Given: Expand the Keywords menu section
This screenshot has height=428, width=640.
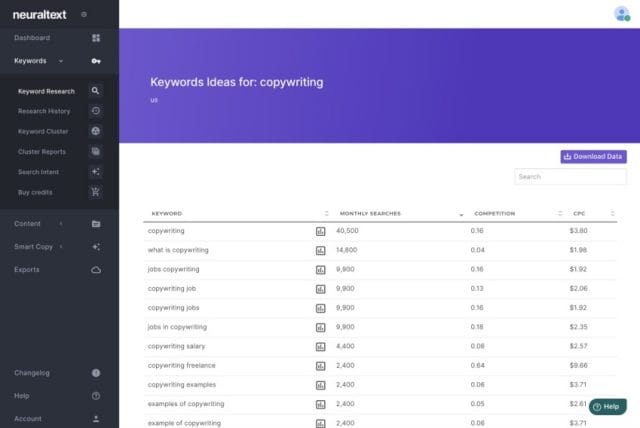Looking at the screenshot, I should 40,61.
